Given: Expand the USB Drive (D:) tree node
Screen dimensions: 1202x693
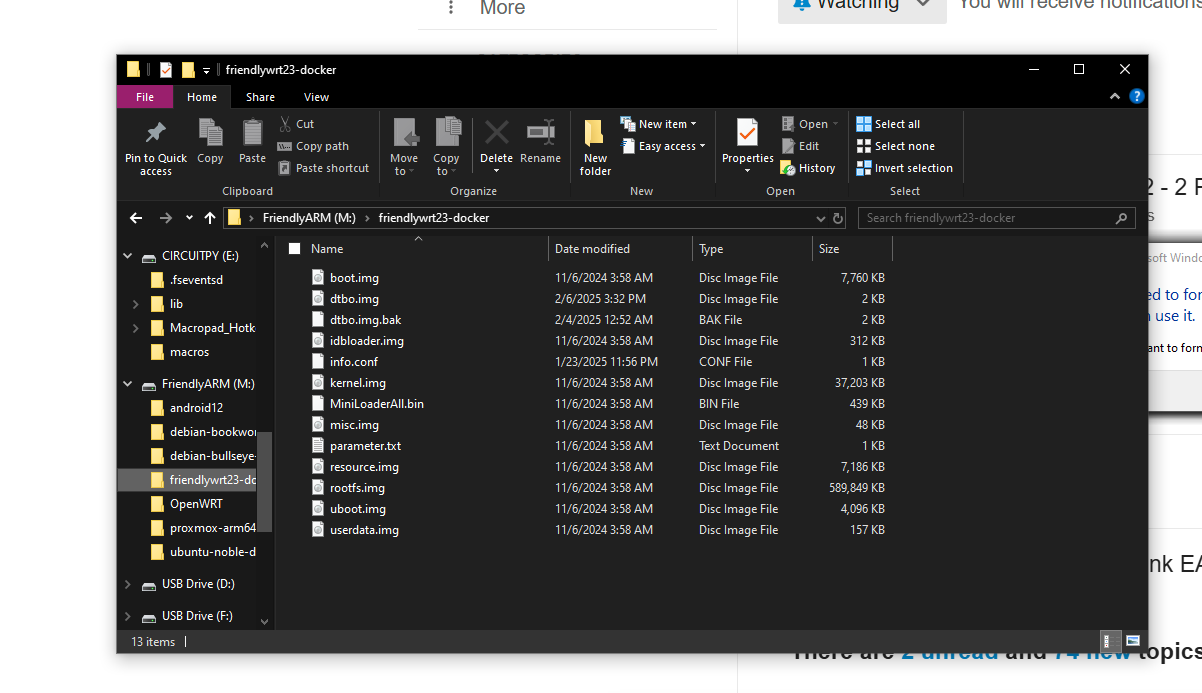Looking at the screenshot, I should [127, 584].
